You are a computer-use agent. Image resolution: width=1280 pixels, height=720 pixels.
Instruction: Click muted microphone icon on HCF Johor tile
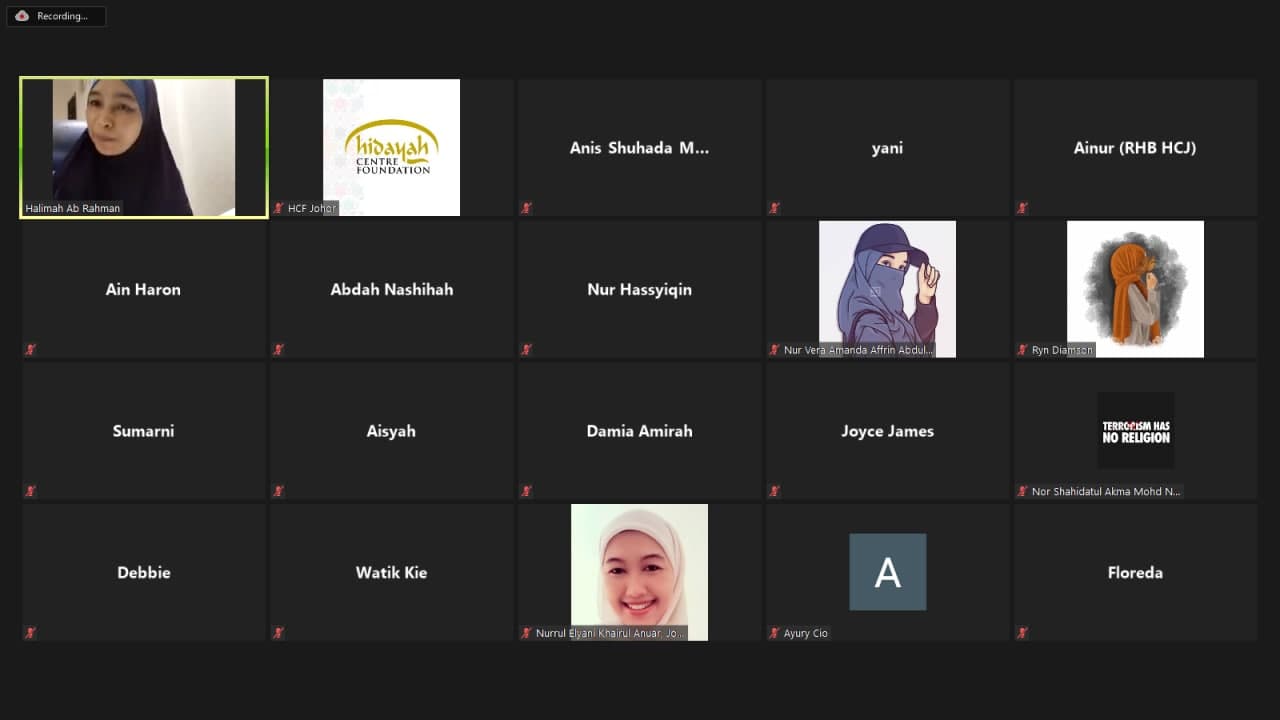279,208
